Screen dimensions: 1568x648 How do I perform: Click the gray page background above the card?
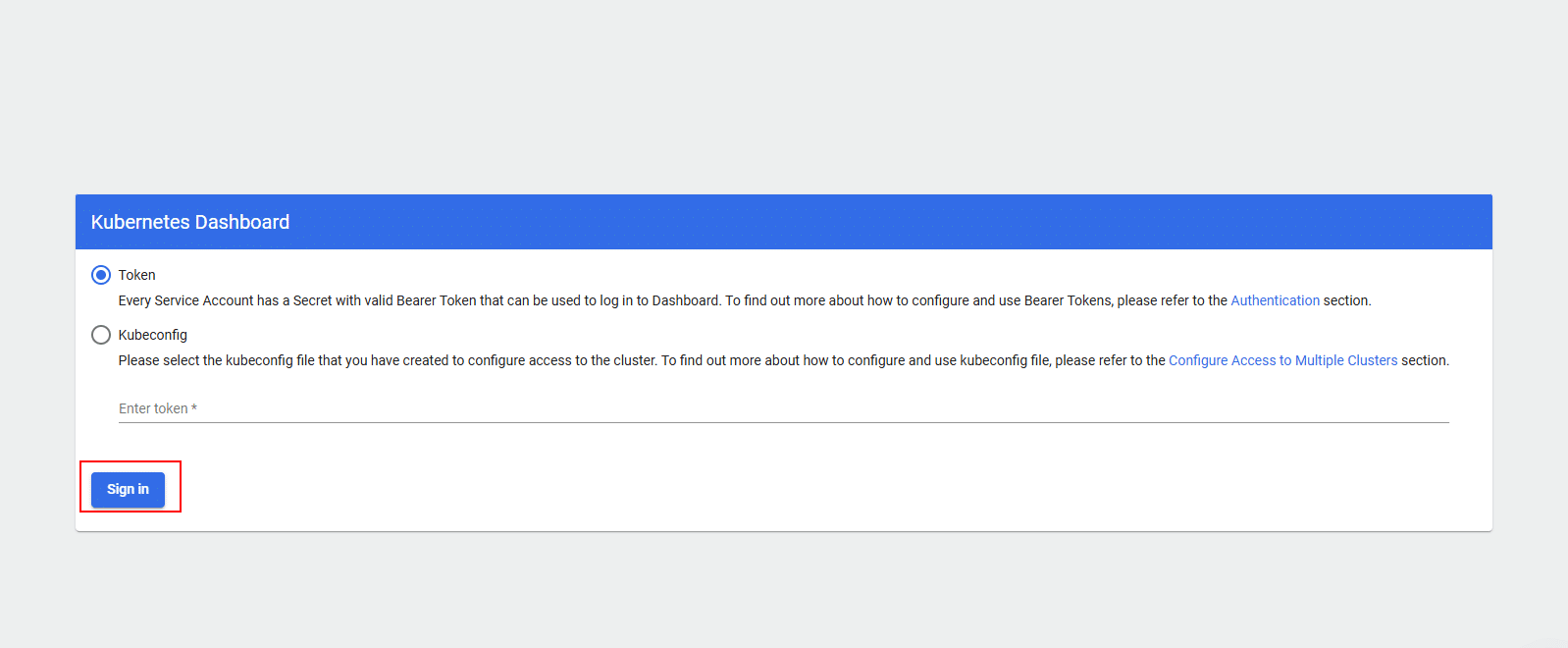[x=785, y=98]
